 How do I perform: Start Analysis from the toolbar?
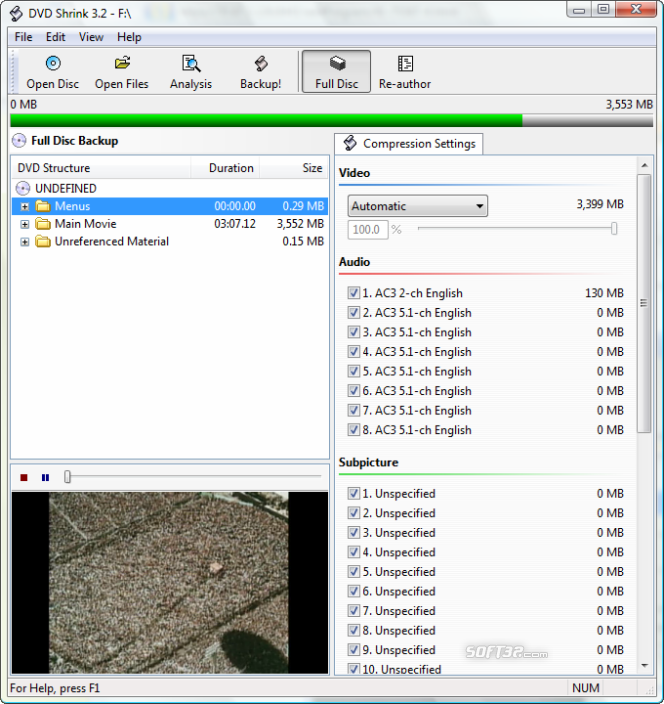point(190,72)
